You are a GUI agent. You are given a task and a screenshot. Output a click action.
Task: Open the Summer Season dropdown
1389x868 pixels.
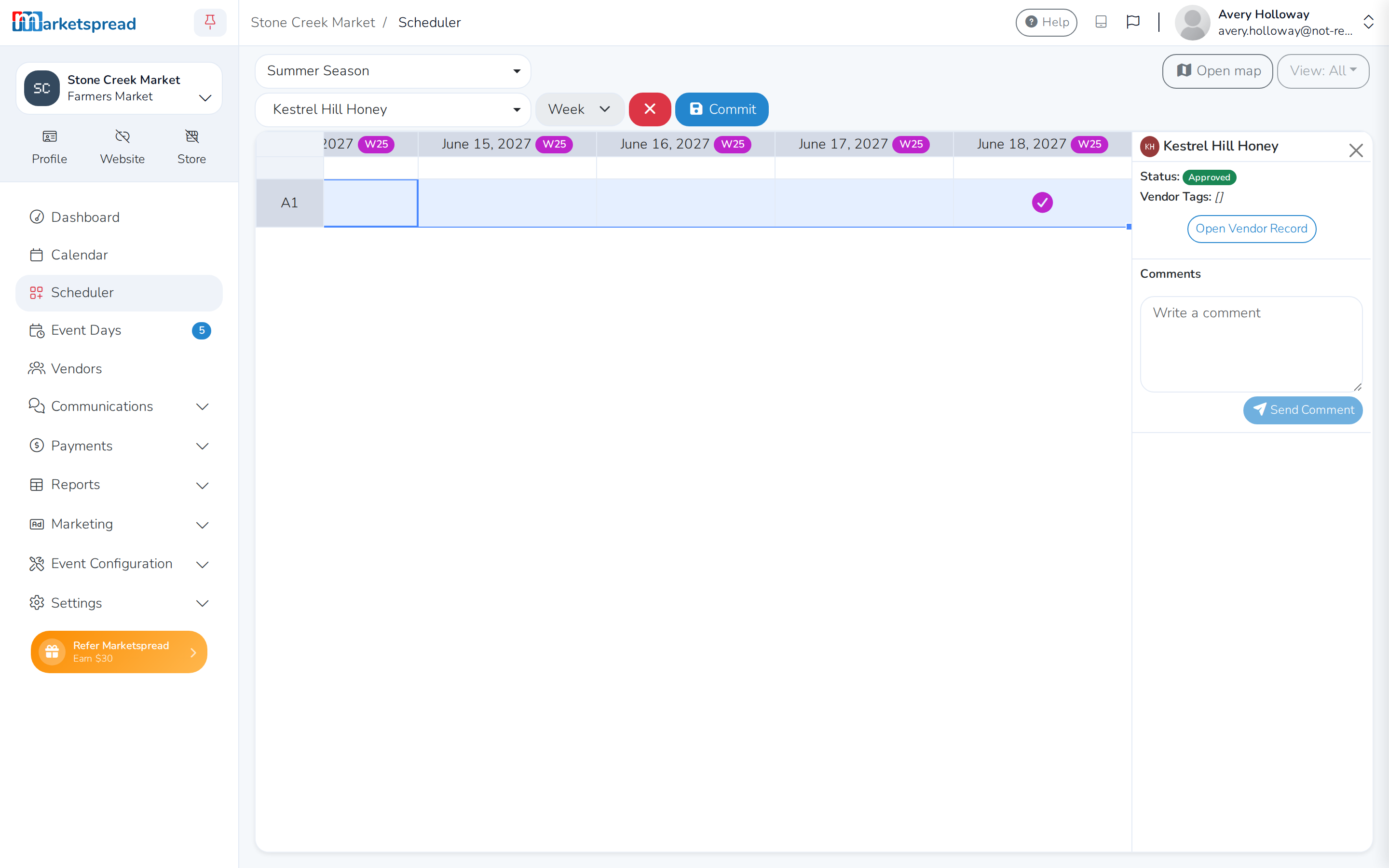[x=393, y=71]
